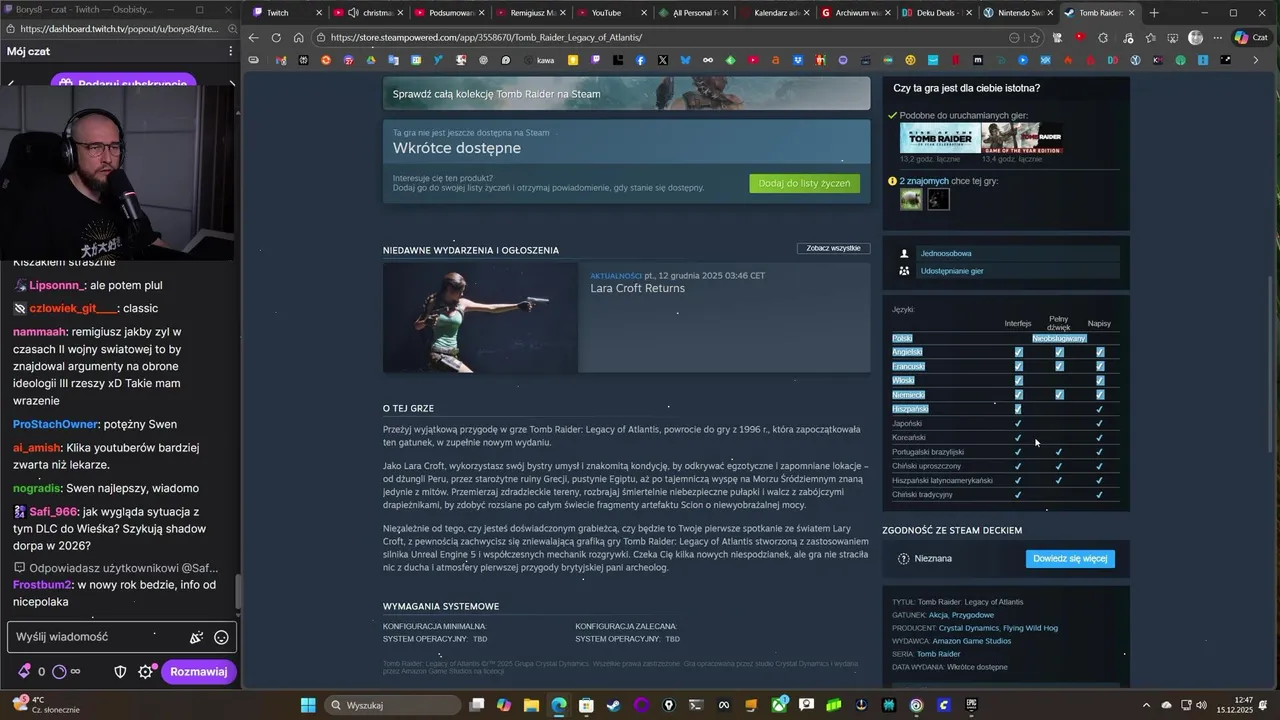Click 'Sprawdź całą kolekcję Tomb Raider' banner
The width and height of the screenshot is (1280, 720).
(x=626, y=95)
